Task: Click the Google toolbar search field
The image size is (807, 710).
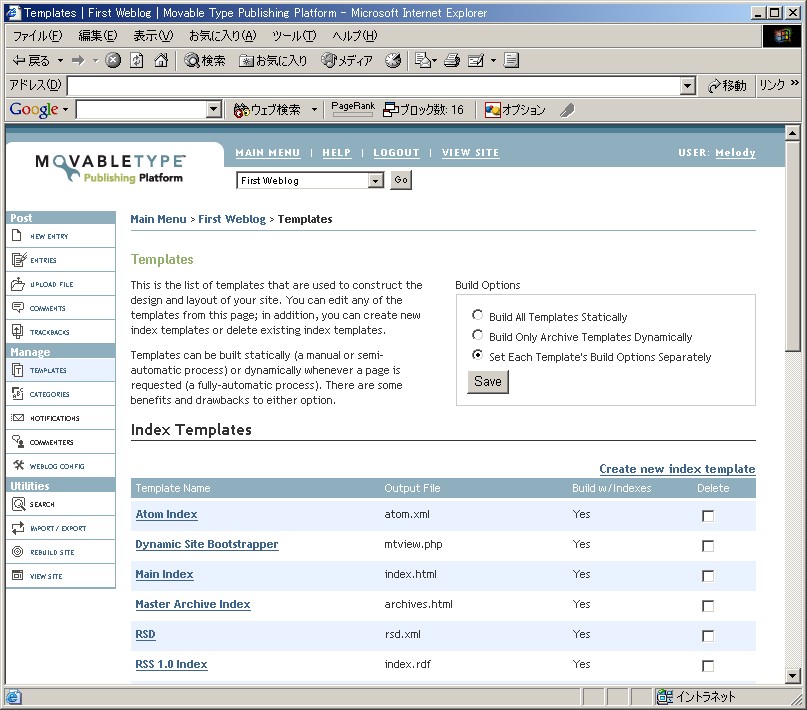Action: (141, 109)
